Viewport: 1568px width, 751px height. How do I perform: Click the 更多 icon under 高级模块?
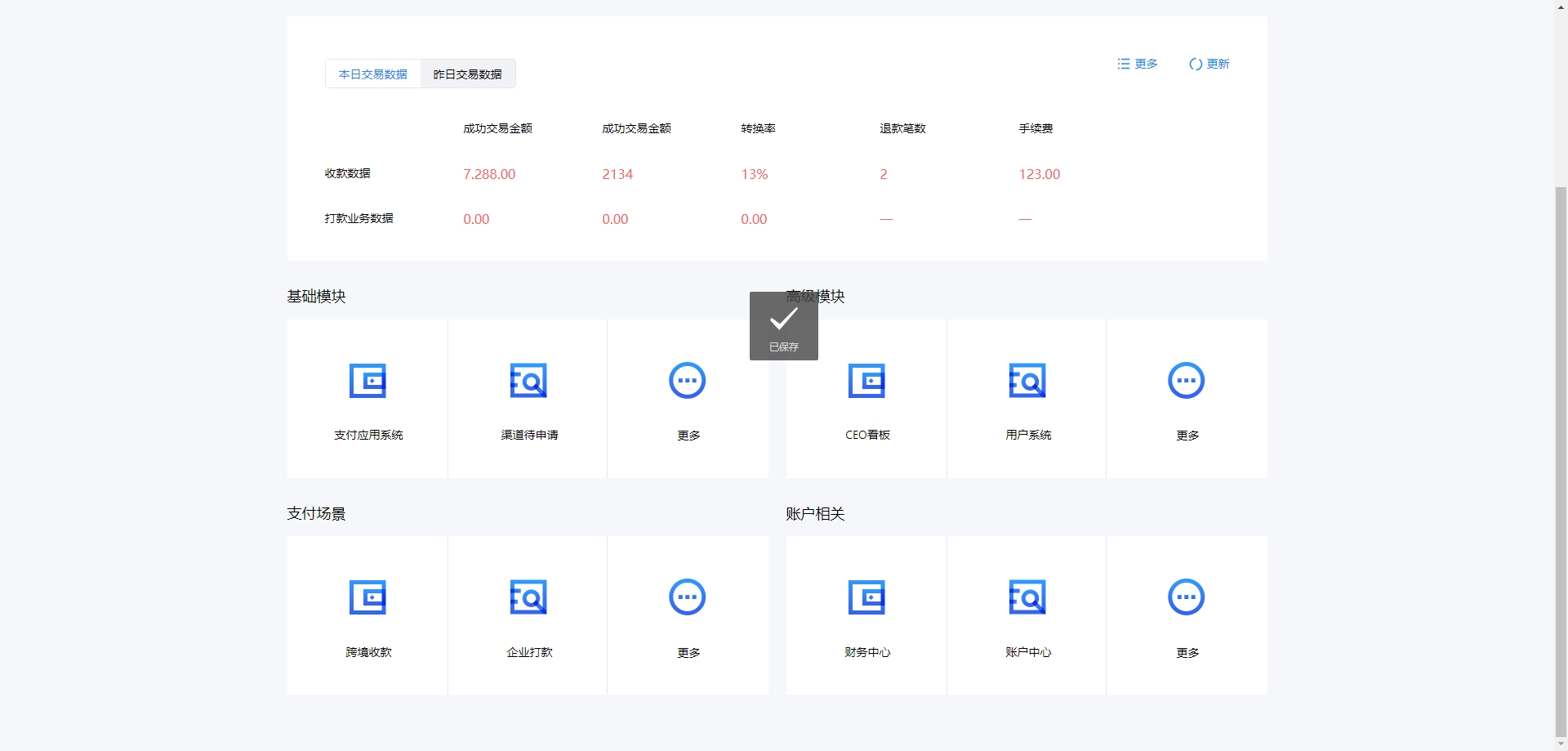pos(1187,381)
